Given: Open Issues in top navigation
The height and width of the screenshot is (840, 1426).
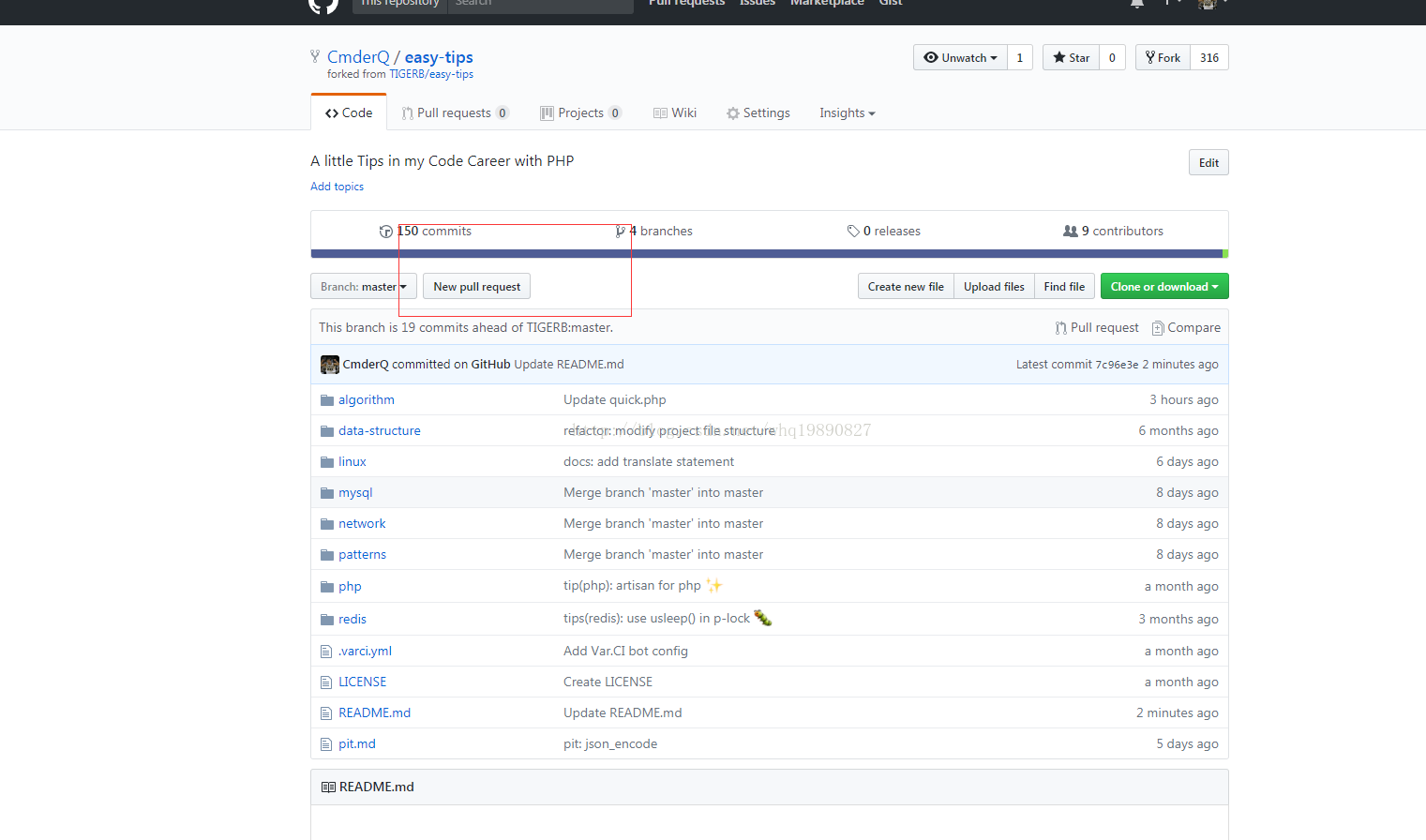Looking at the screenshot, I should click(758, 3).
